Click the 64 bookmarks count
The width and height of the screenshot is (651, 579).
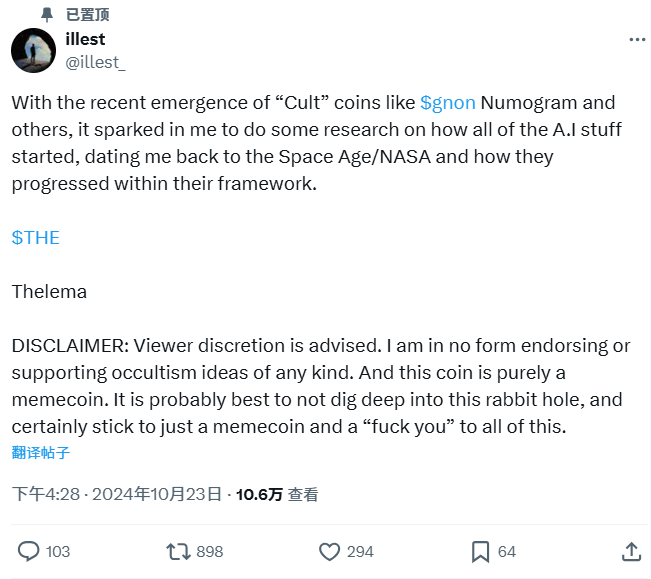(507, 552)
